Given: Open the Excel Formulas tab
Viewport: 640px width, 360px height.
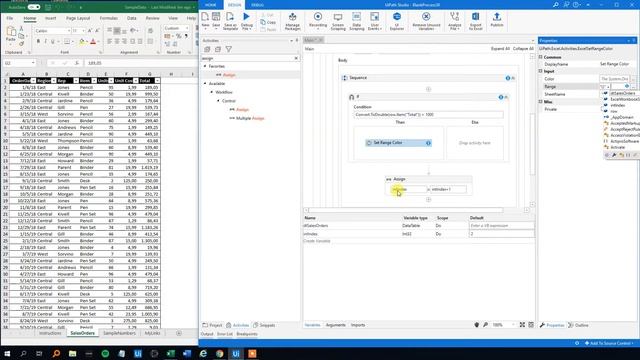Looking at the screenshot, I should 109,18.
